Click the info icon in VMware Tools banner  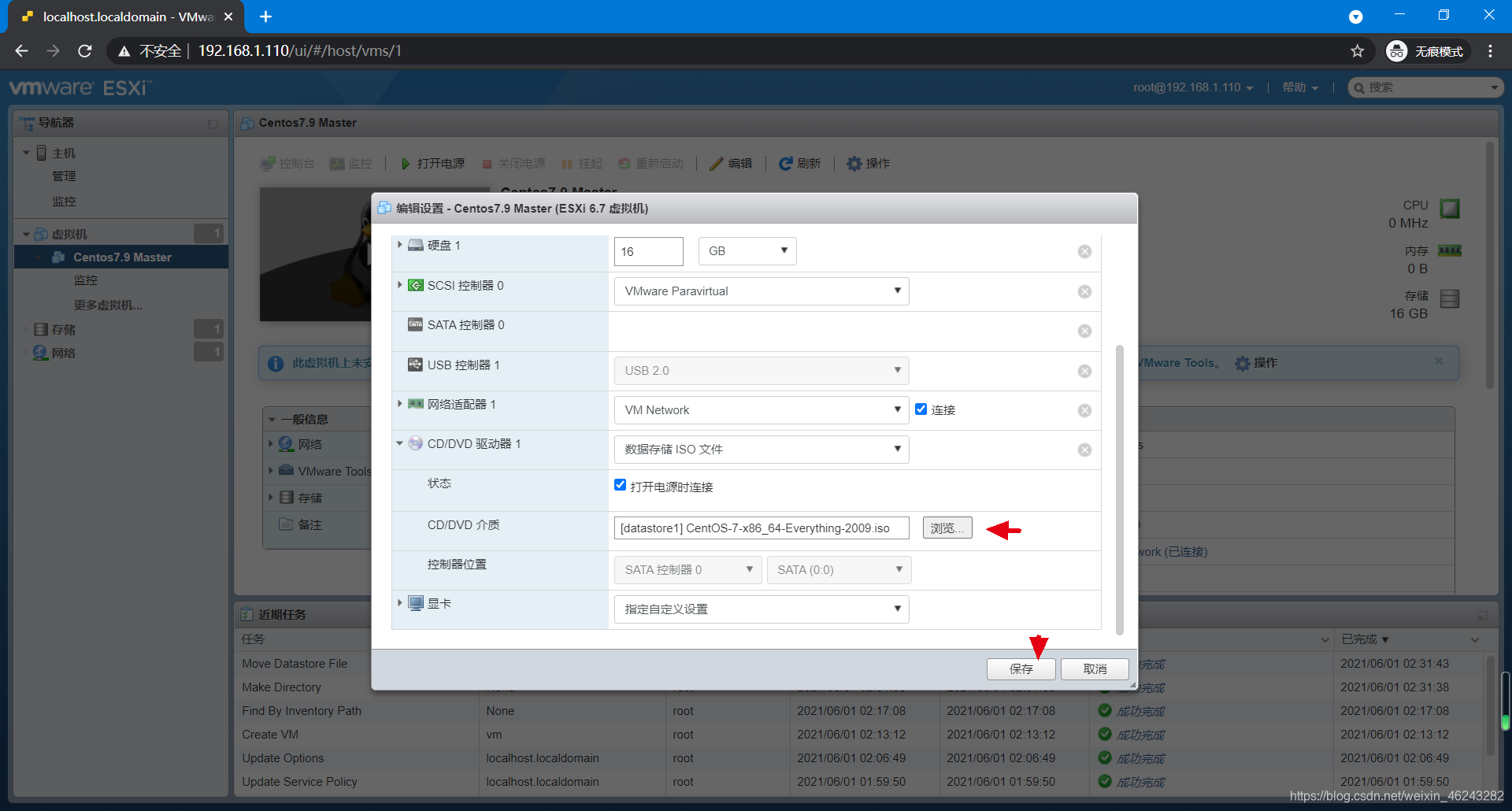[276, 364]
